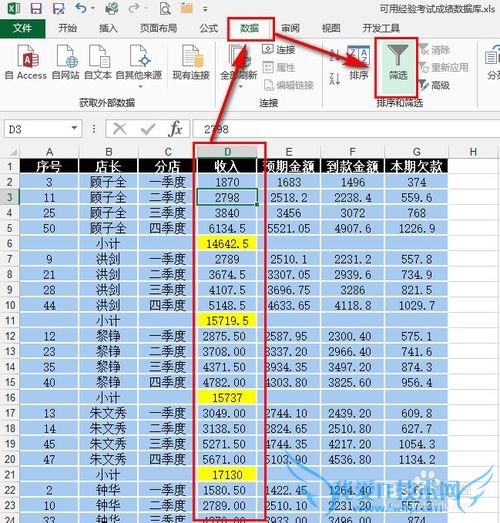
Task: Sort descending with the Z-A icon
Action: point(335,79)
